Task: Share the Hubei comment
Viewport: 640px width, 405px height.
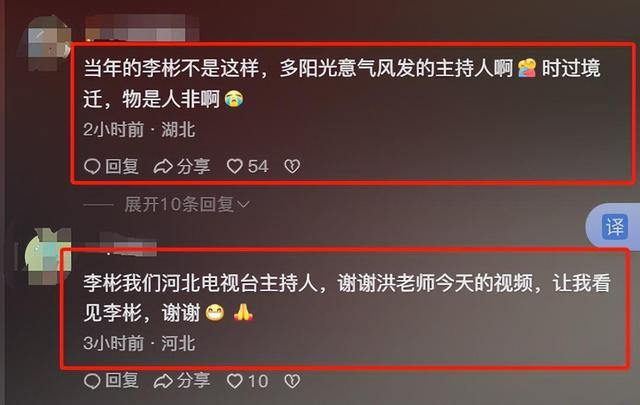Action: click(x=182, y=166)
